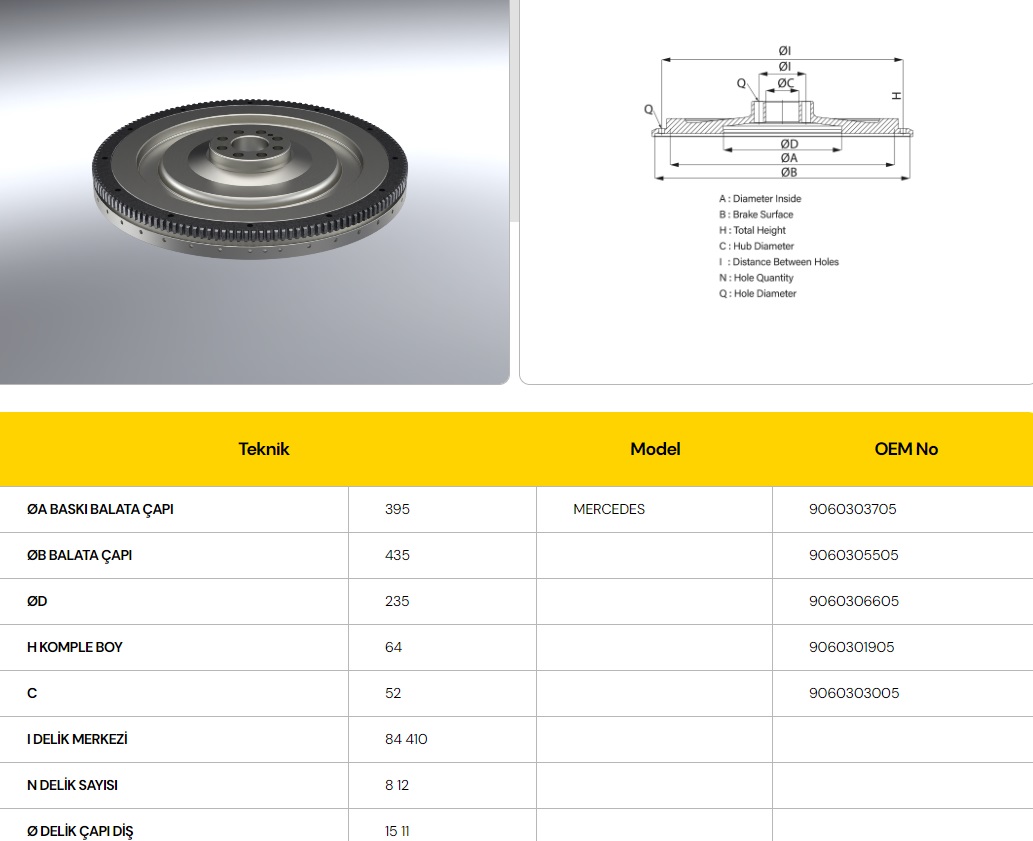Click the N DELİK SAYISI row label
1033x841 pixels.
[x=72, y=785]
